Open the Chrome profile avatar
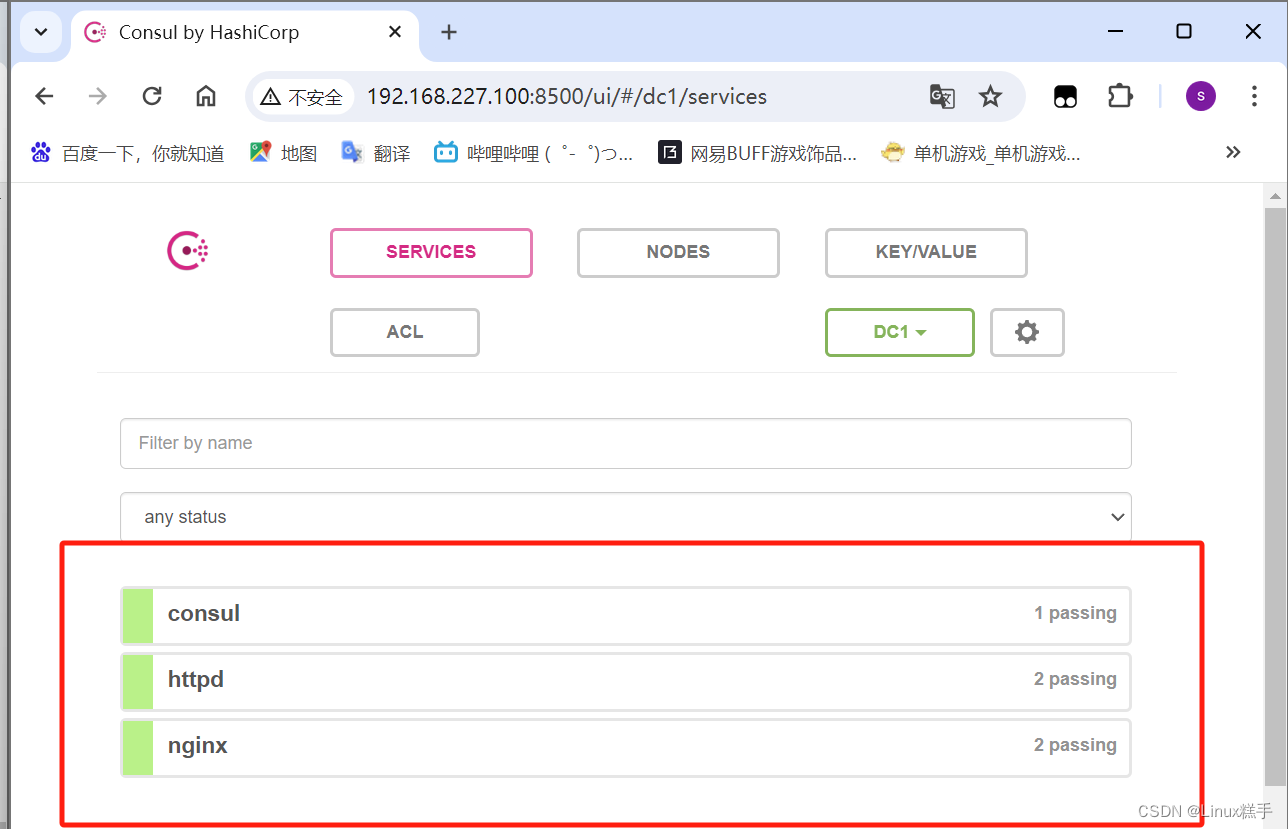1288x829 pixels. (x=1200, y=96)
